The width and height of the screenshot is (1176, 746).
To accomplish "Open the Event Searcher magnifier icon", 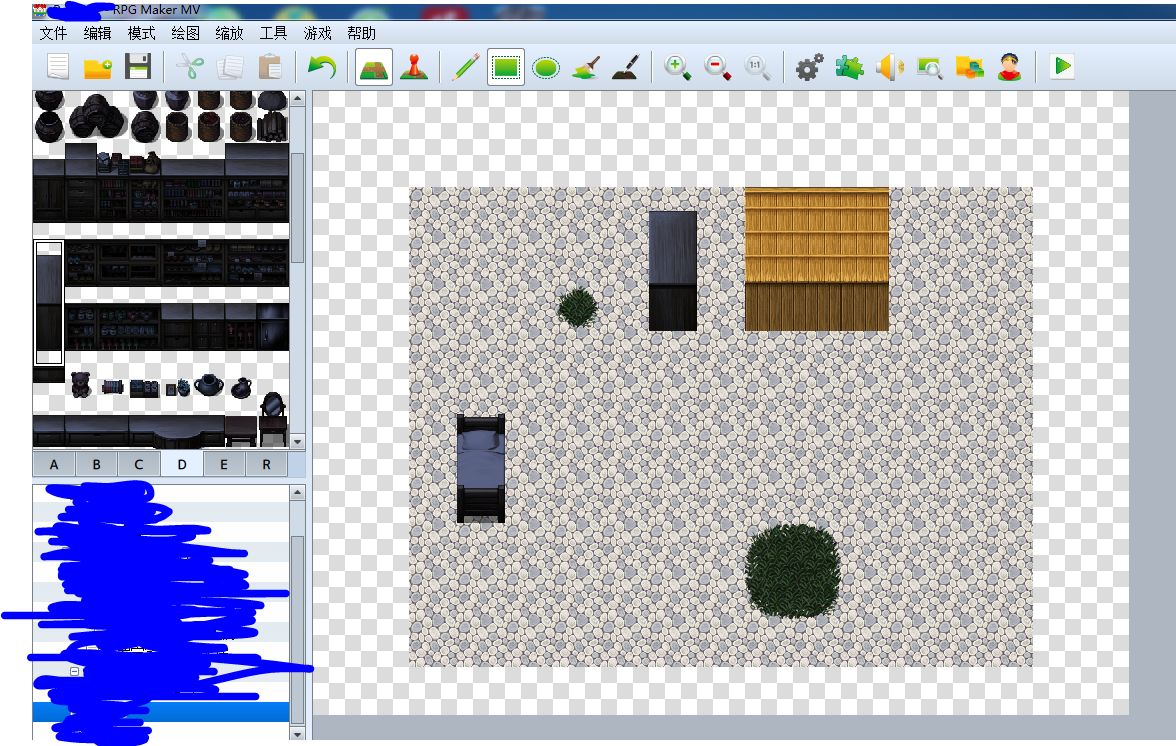I will (x=930, y=67).
